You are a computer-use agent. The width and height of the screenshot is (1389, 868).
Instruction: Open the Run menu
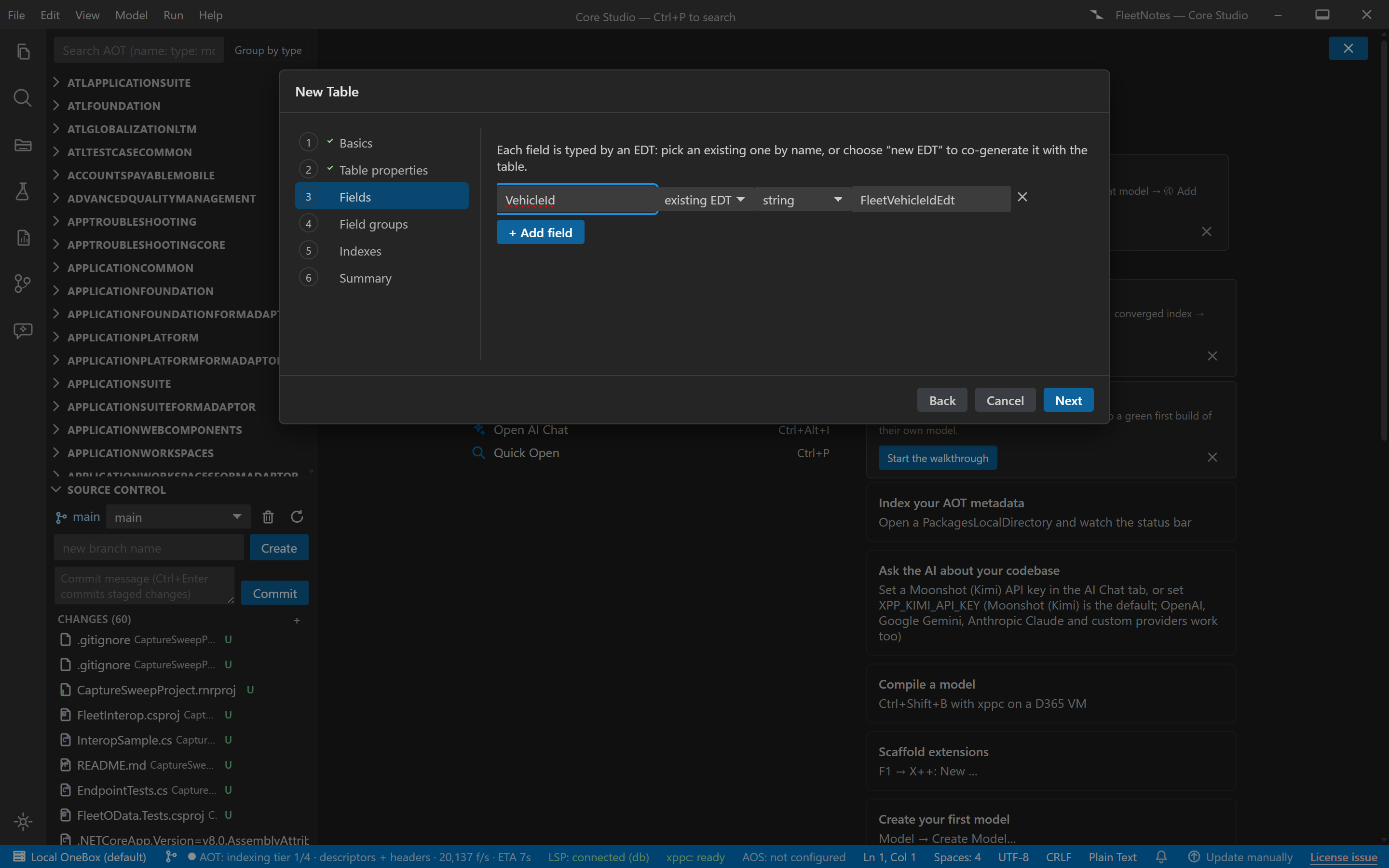[173, 15]
